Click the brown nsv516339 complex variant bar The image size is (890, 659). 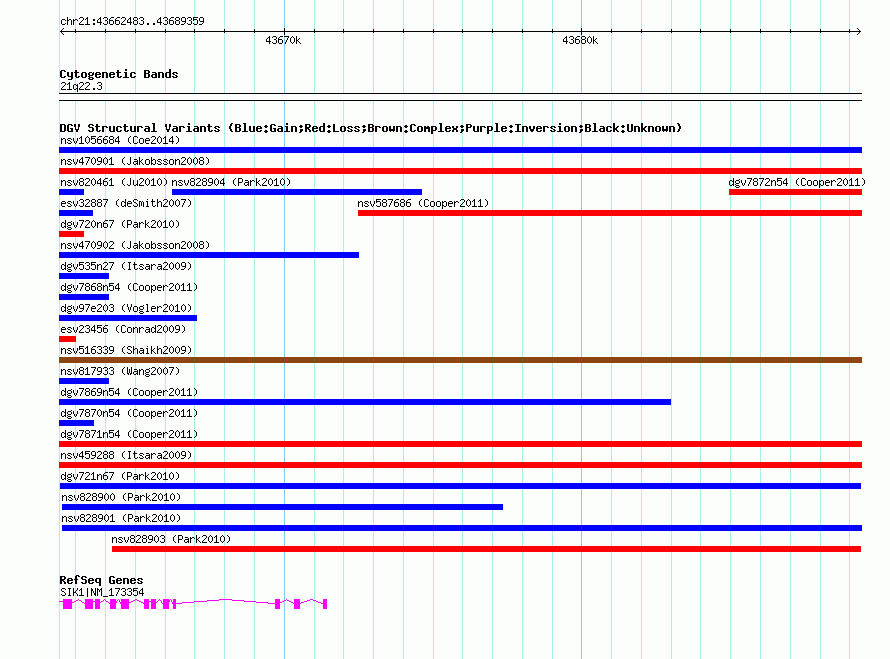coord(460,360)
